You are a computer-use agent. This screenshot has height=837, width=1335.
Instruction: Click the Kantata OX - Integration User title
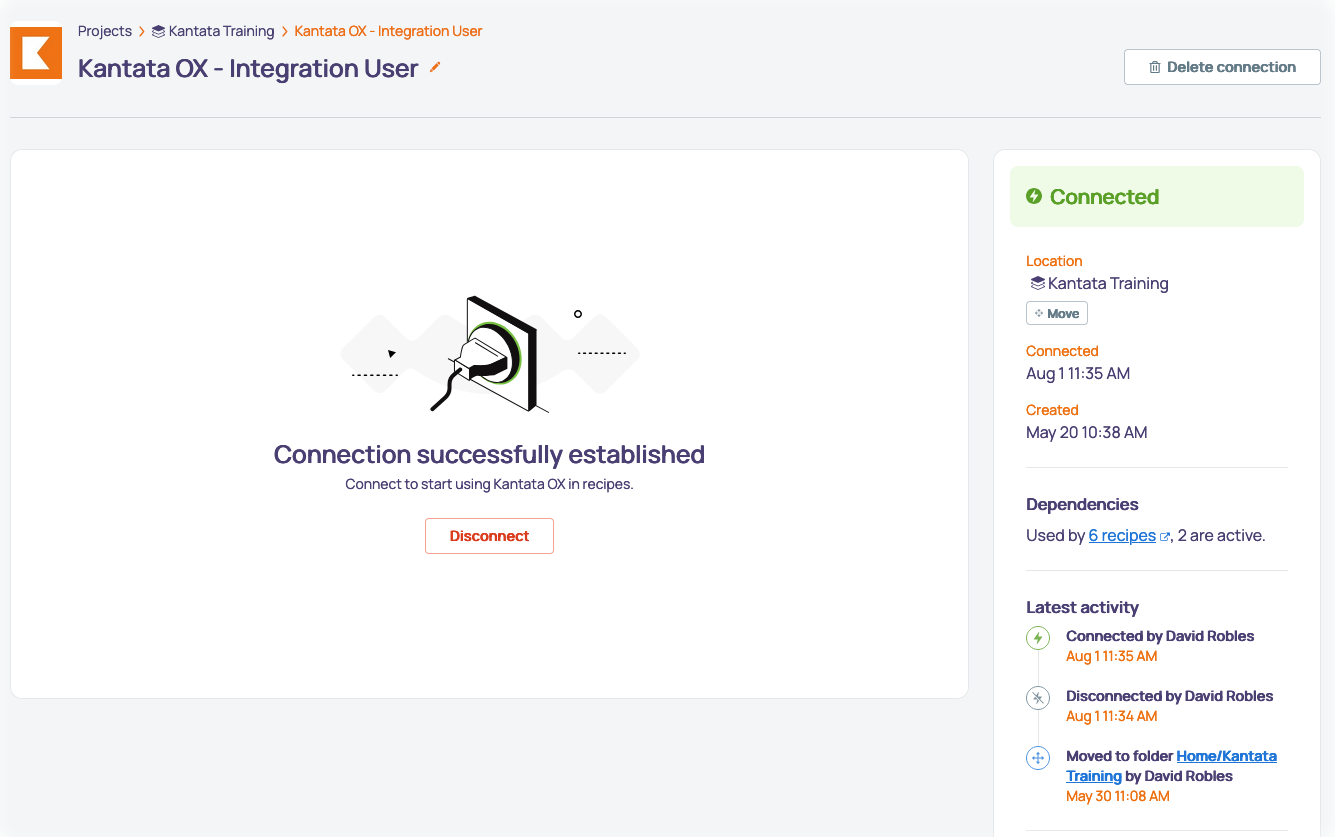click(x=248, y=68)
